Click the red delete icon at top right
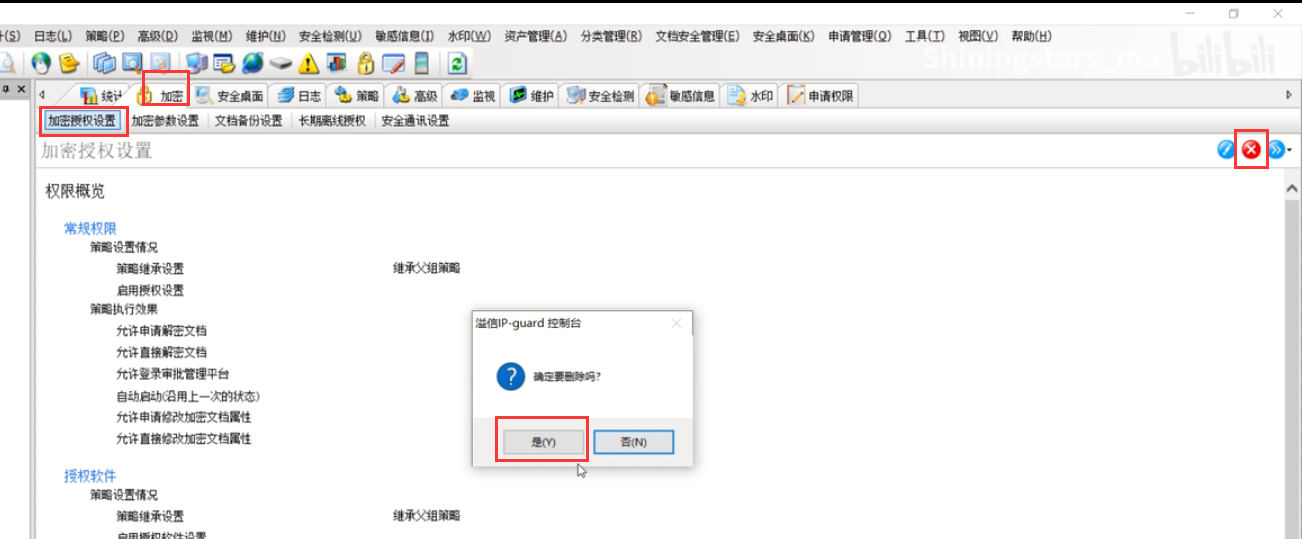Image resolution: width=1302 pixels, height=539 pixels. (1251, 150)
